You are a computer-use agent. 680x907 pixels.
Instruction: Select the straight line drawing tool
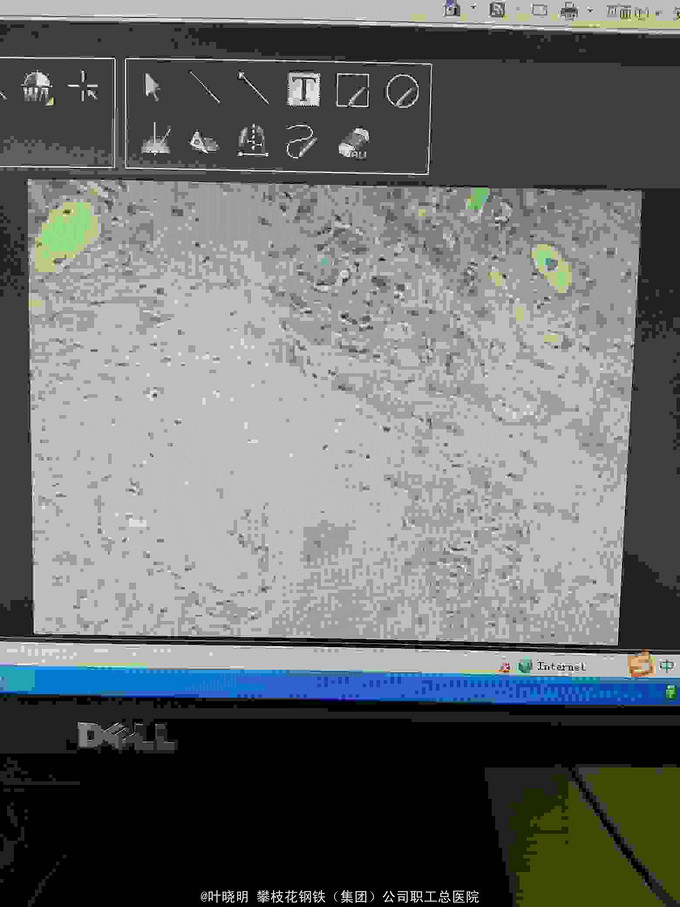point(204,88)
